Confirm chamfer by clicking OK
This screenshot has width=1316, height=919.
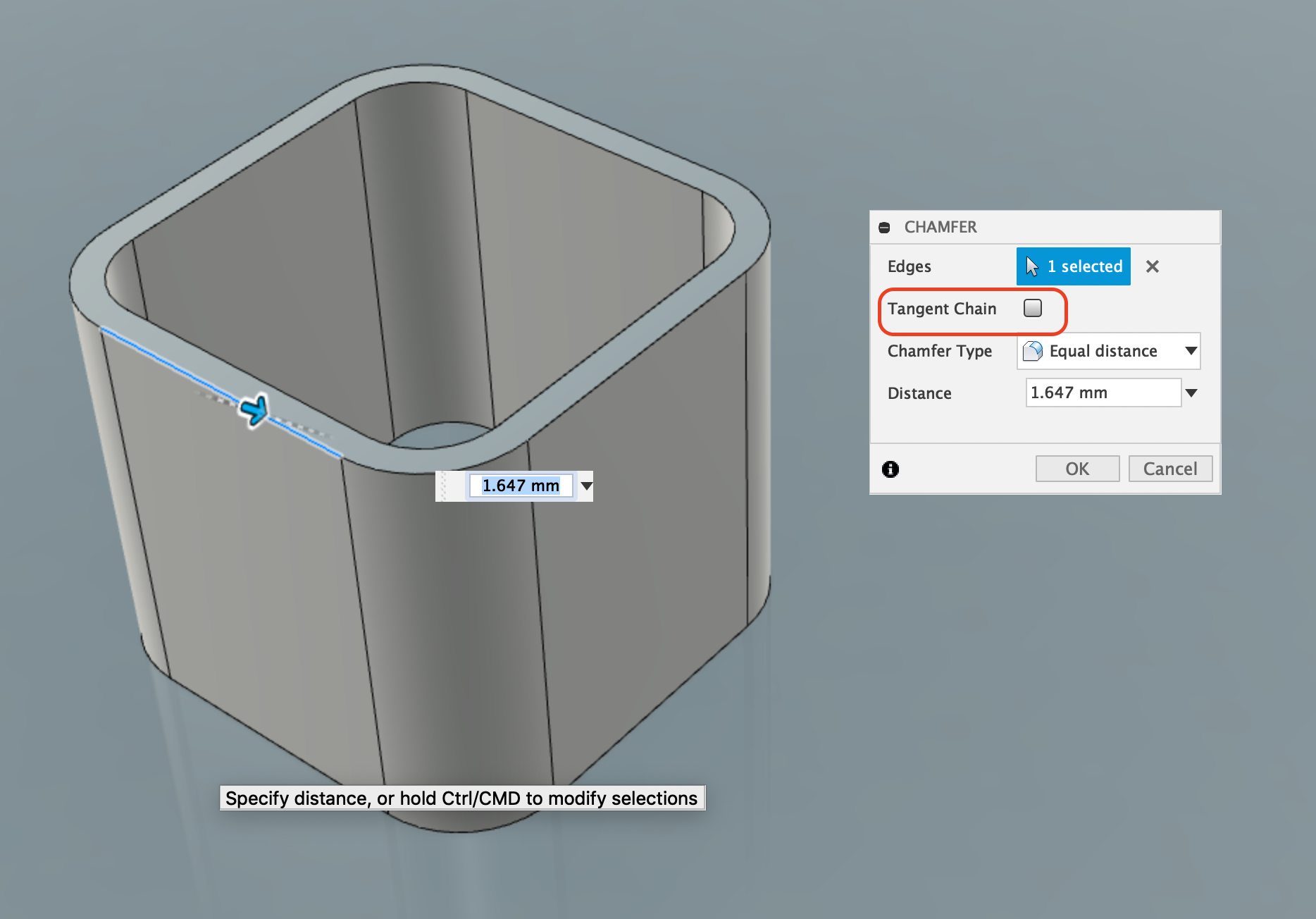(1077, 469)
